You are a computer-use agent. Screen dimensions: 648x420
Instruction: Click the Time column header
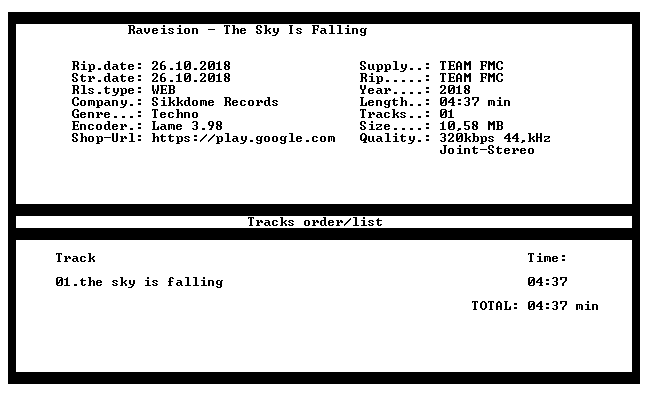547,258
